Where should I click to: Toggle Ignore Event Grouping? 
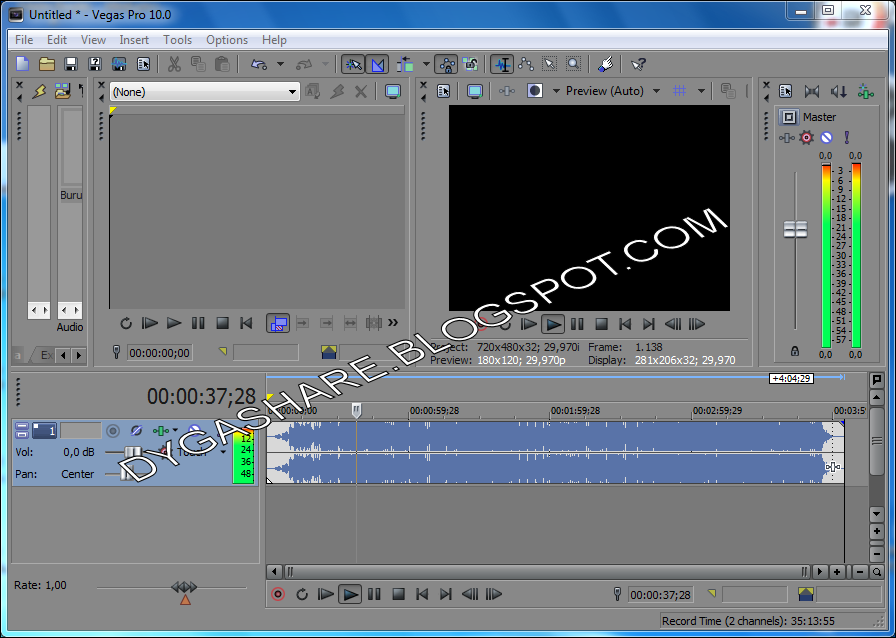point(470,64)
